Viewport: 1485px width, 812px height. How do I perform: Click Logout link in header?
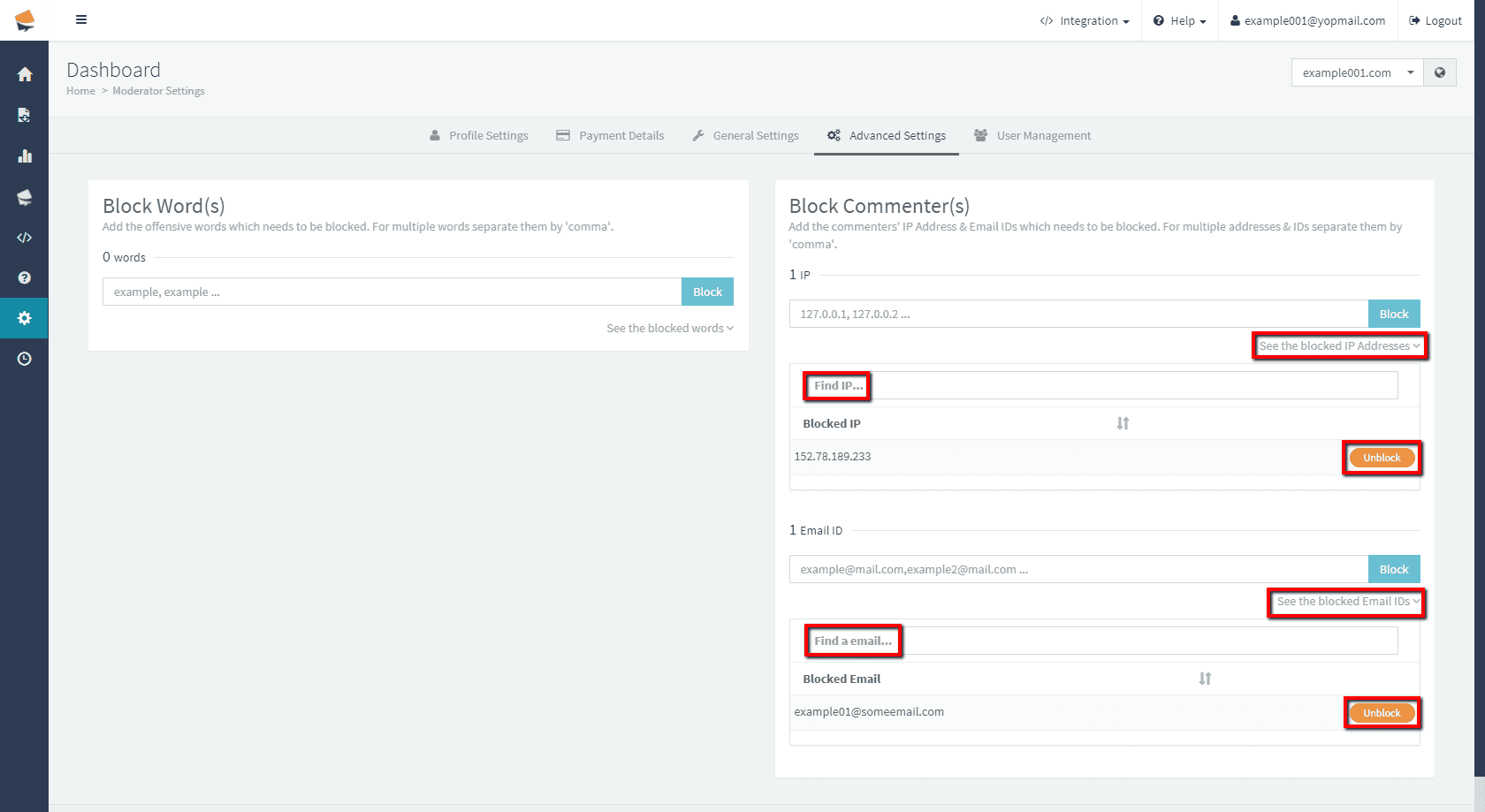point(1435,21)
